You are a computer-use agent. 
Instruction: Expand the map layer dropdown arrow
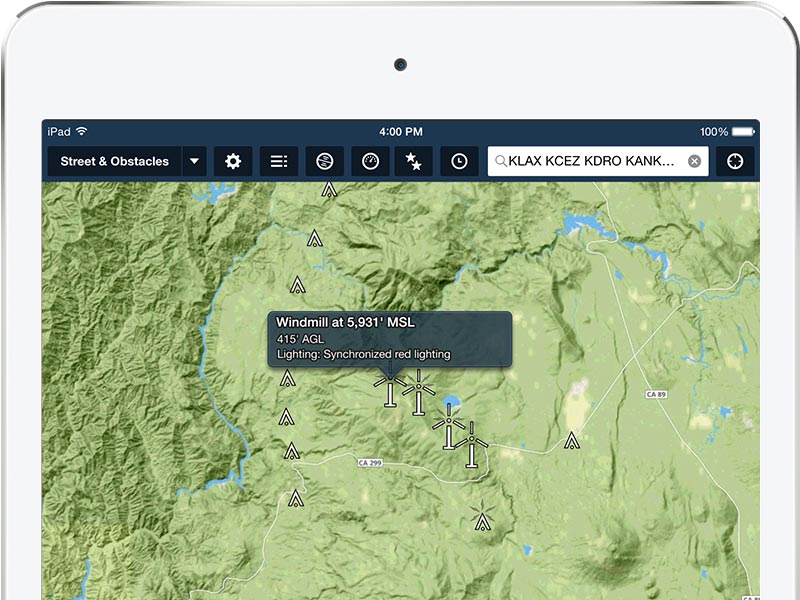(195, 161)
